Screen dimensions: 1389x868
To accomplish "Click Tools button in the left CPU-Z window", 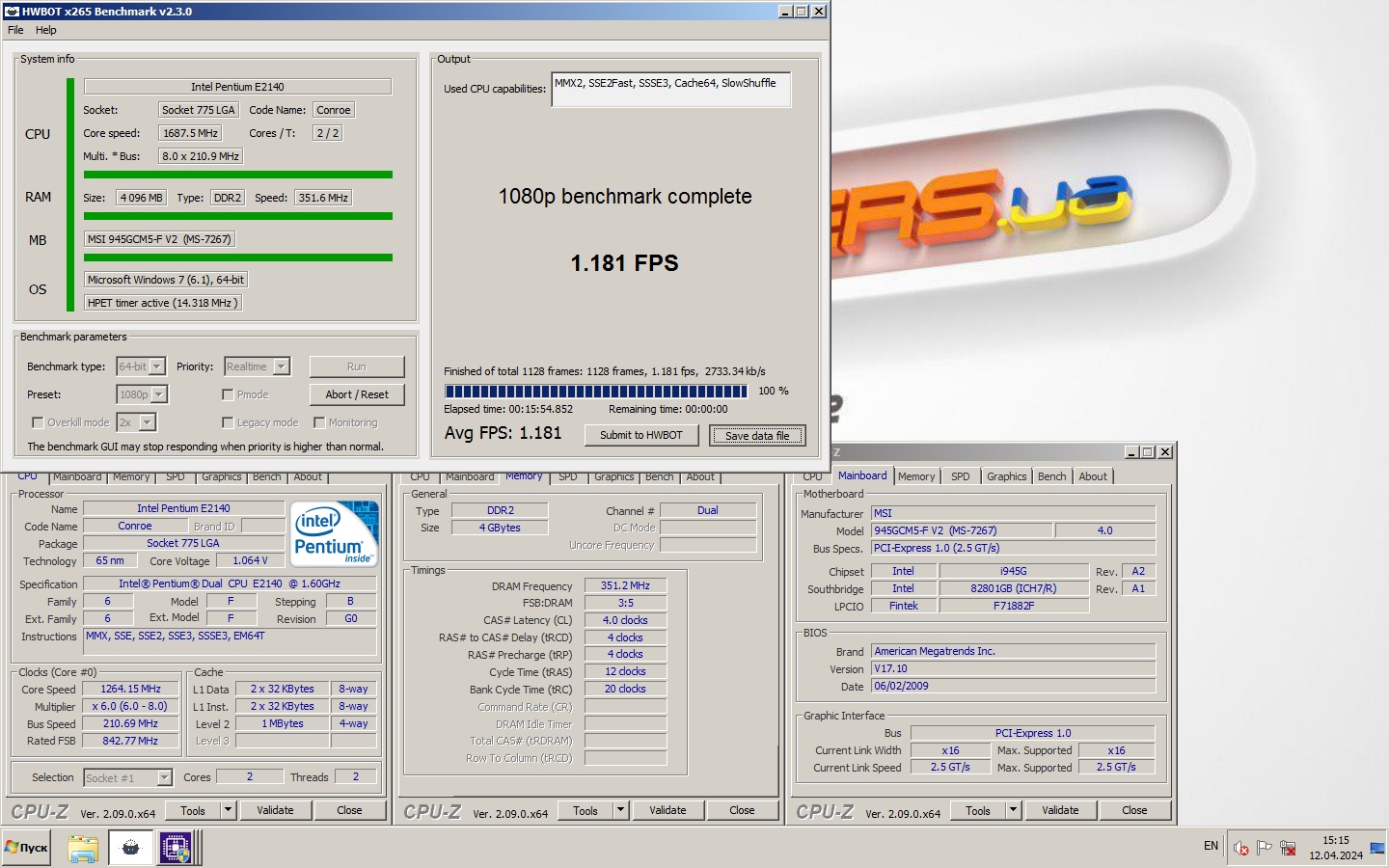I will (x=193, y=810).
